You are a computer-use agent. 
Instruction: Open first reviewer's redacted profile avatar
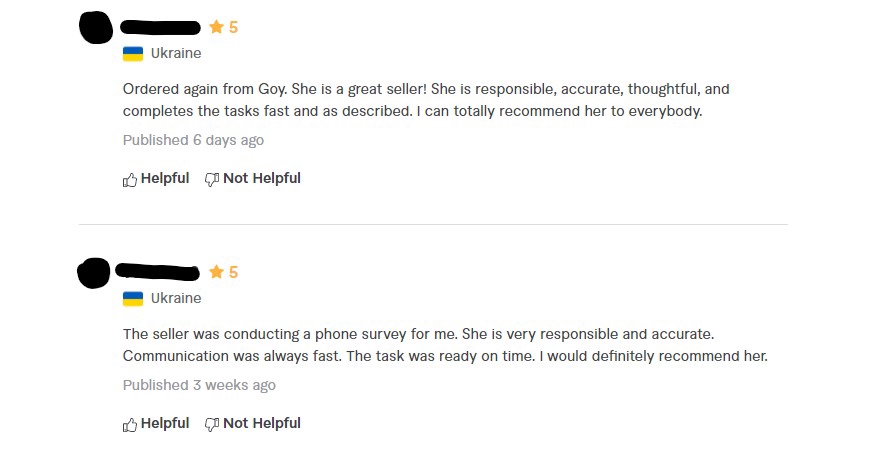pyautogui.click(x=96, y=27)
